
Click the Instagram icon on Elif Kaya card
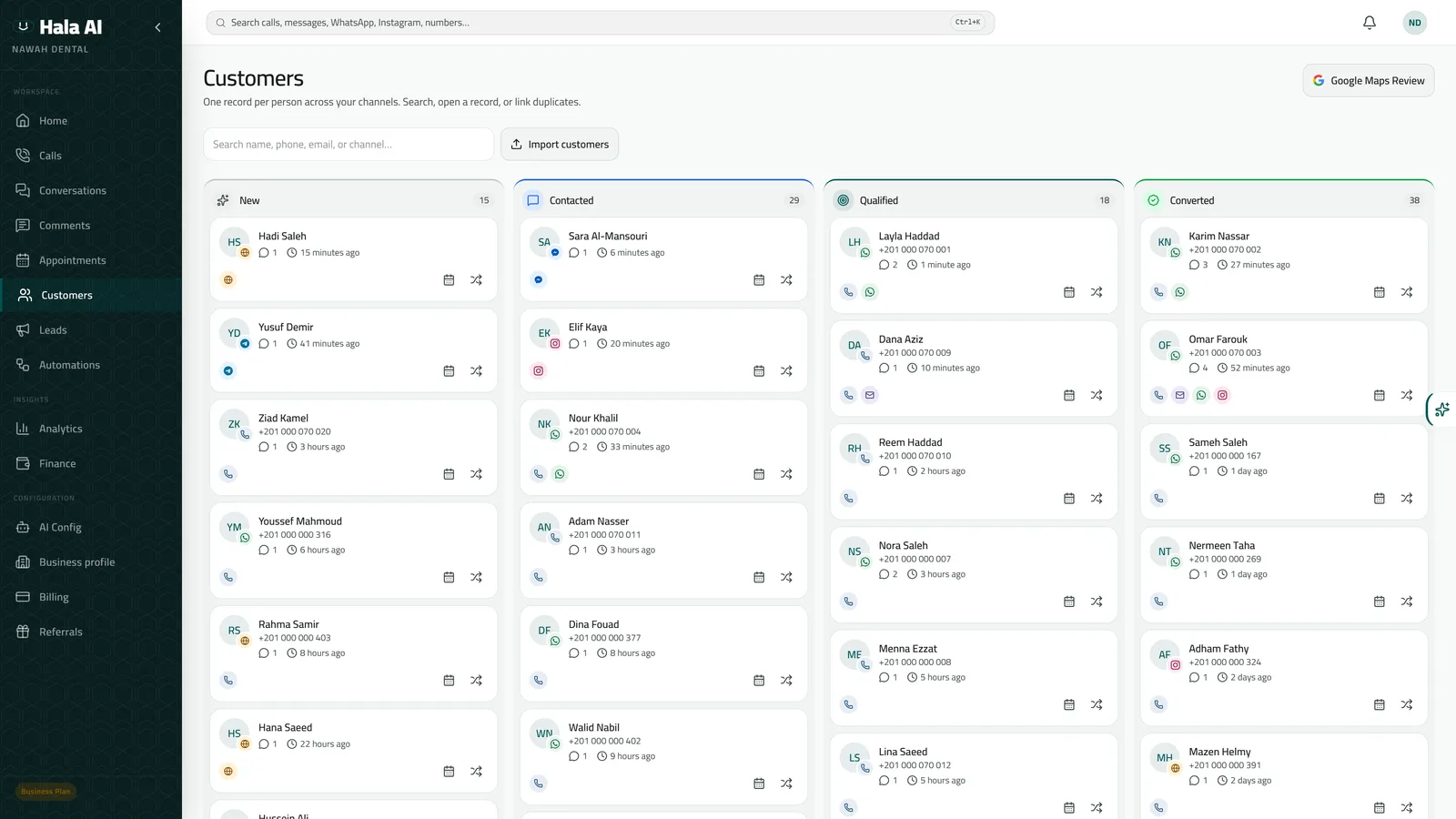click(539, 371)
